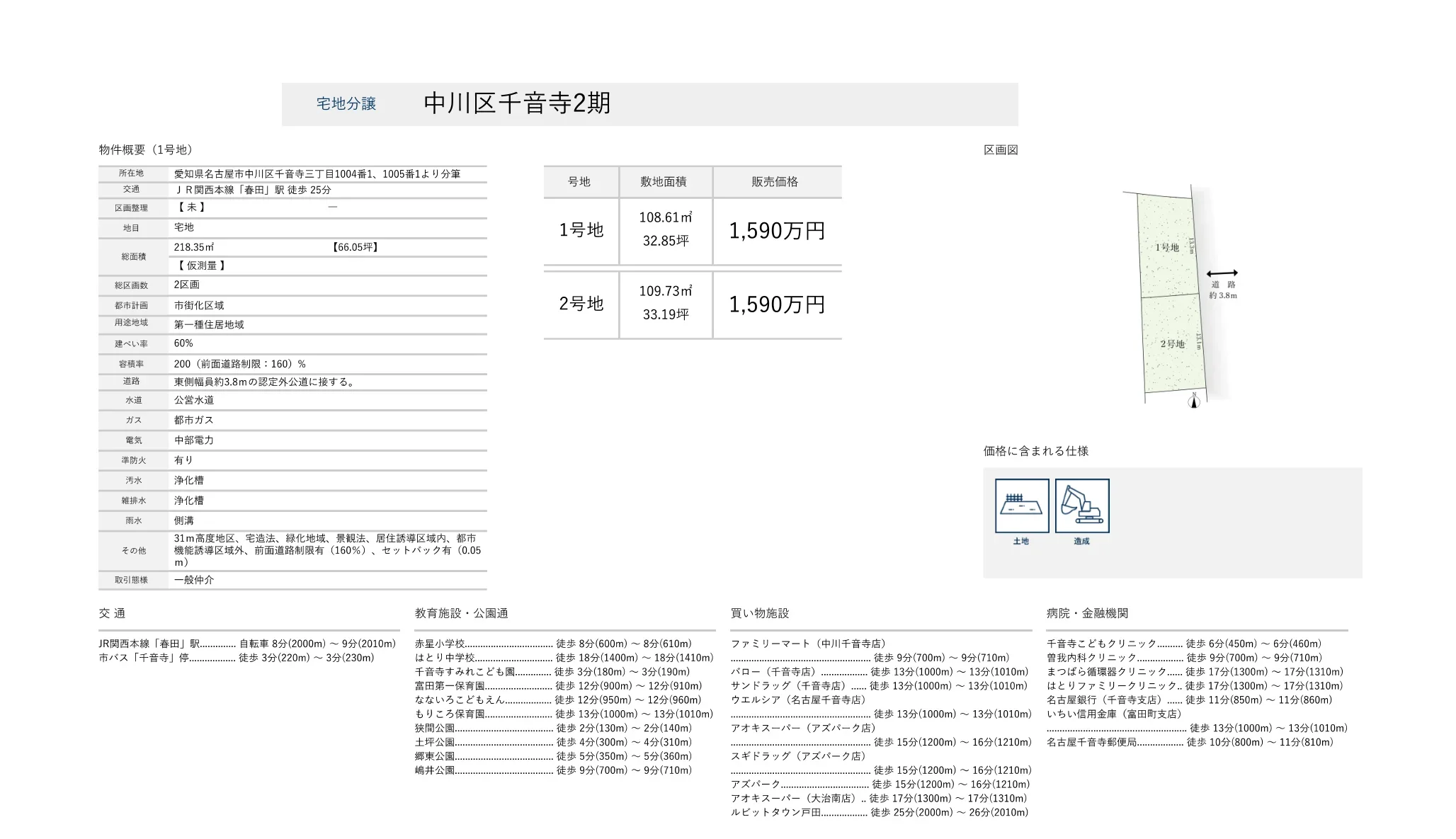Image resolution: width=1456 pixels, height=839 pixels.
Task: Click the バロー（千音寺店） row
Action: tap(880, 672)
